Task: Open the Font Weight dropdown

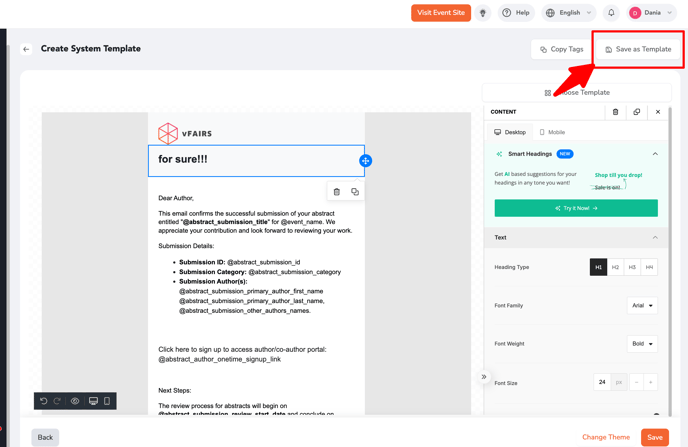Action: pos(642,344)
